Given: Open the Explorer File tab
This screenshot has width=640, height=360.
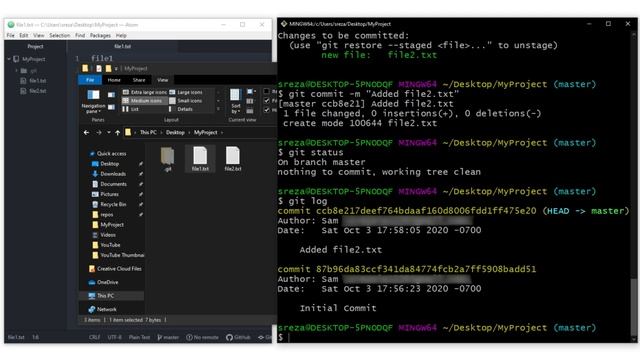Looking at the screenshot, I should pos(90,80).
